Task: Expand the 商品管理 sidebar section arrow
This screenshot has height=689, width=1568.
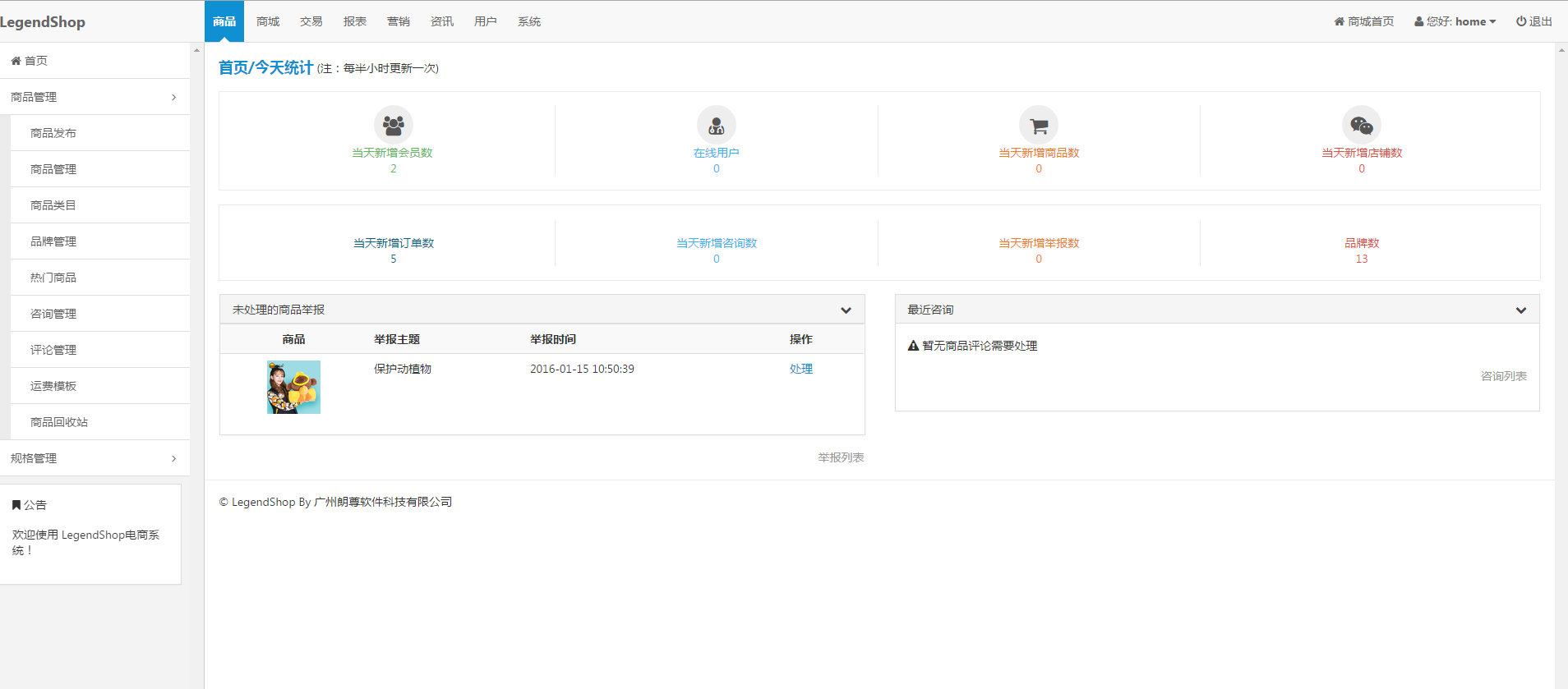Action: 173,97
